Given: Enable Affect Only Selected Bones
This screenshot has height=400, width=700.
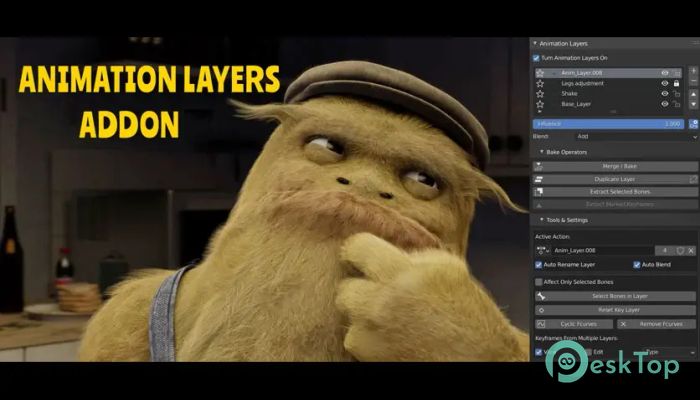Looking at the screenshot, I should 539,282.
